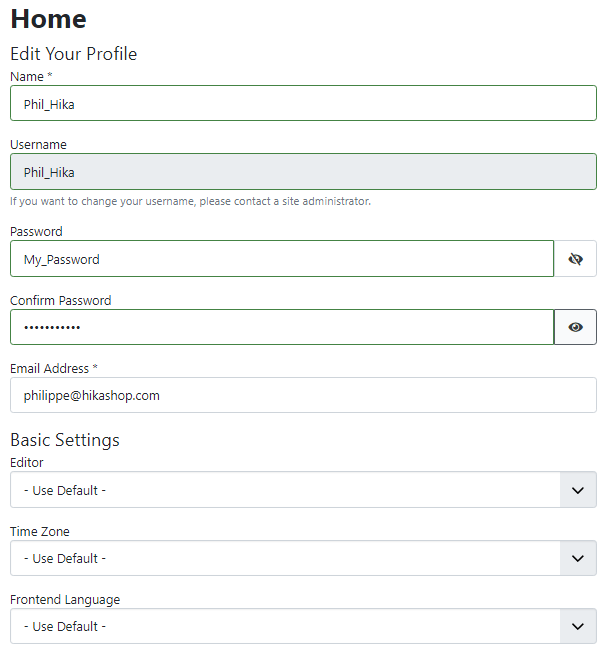607x652 pixels.
Task: Click the greyed-out Username field
Action: click(x=304, y=172)
